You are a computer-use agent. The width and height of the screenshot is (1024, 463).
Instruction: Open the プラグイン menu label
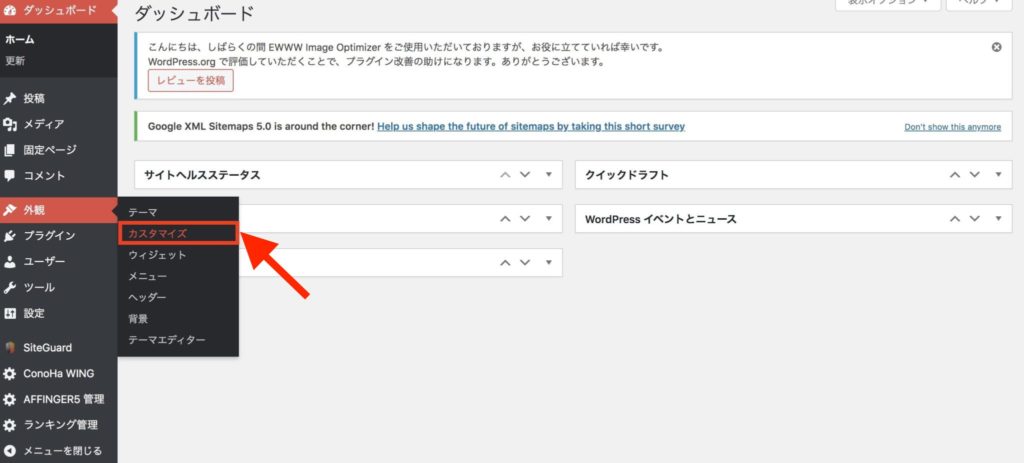click(x=49, y=236)
